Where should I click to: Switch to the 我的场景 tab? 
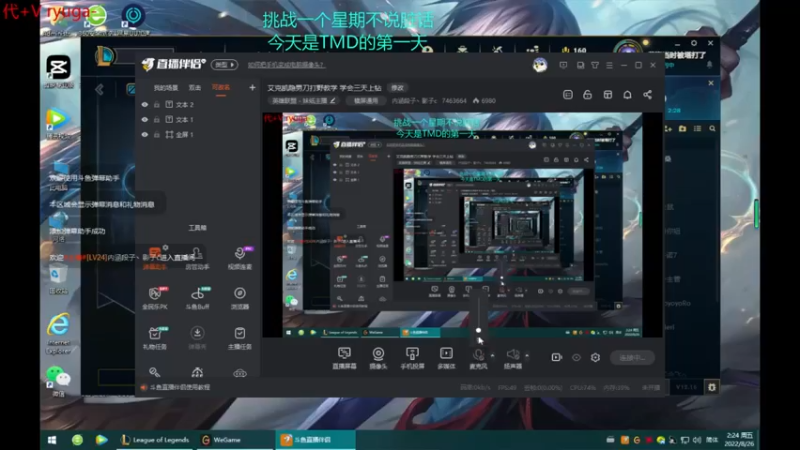(166, 88)
